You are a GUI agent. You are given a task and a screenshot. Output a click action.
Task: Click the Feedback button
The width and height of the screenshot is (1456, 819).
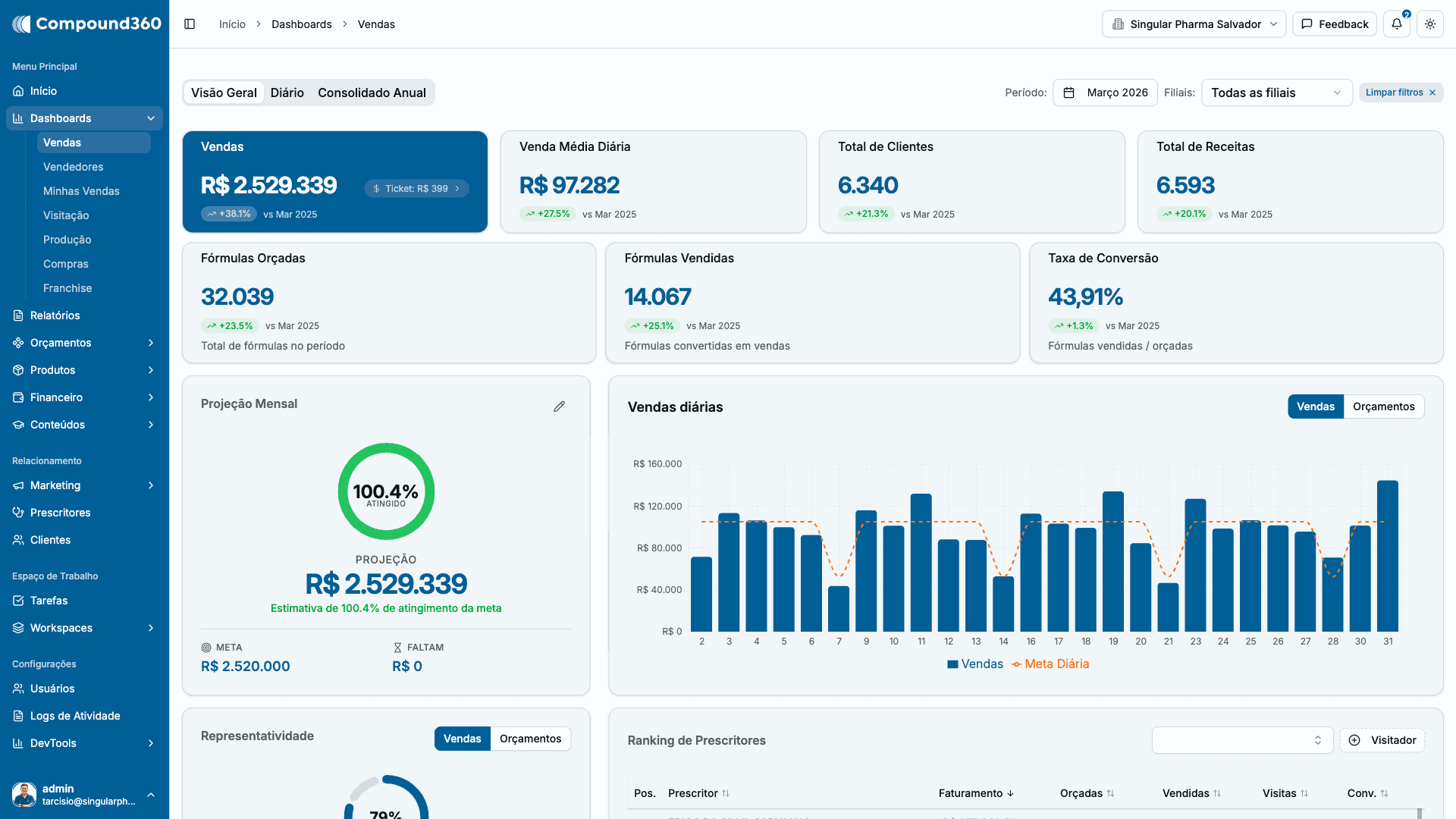[1335, 24]
